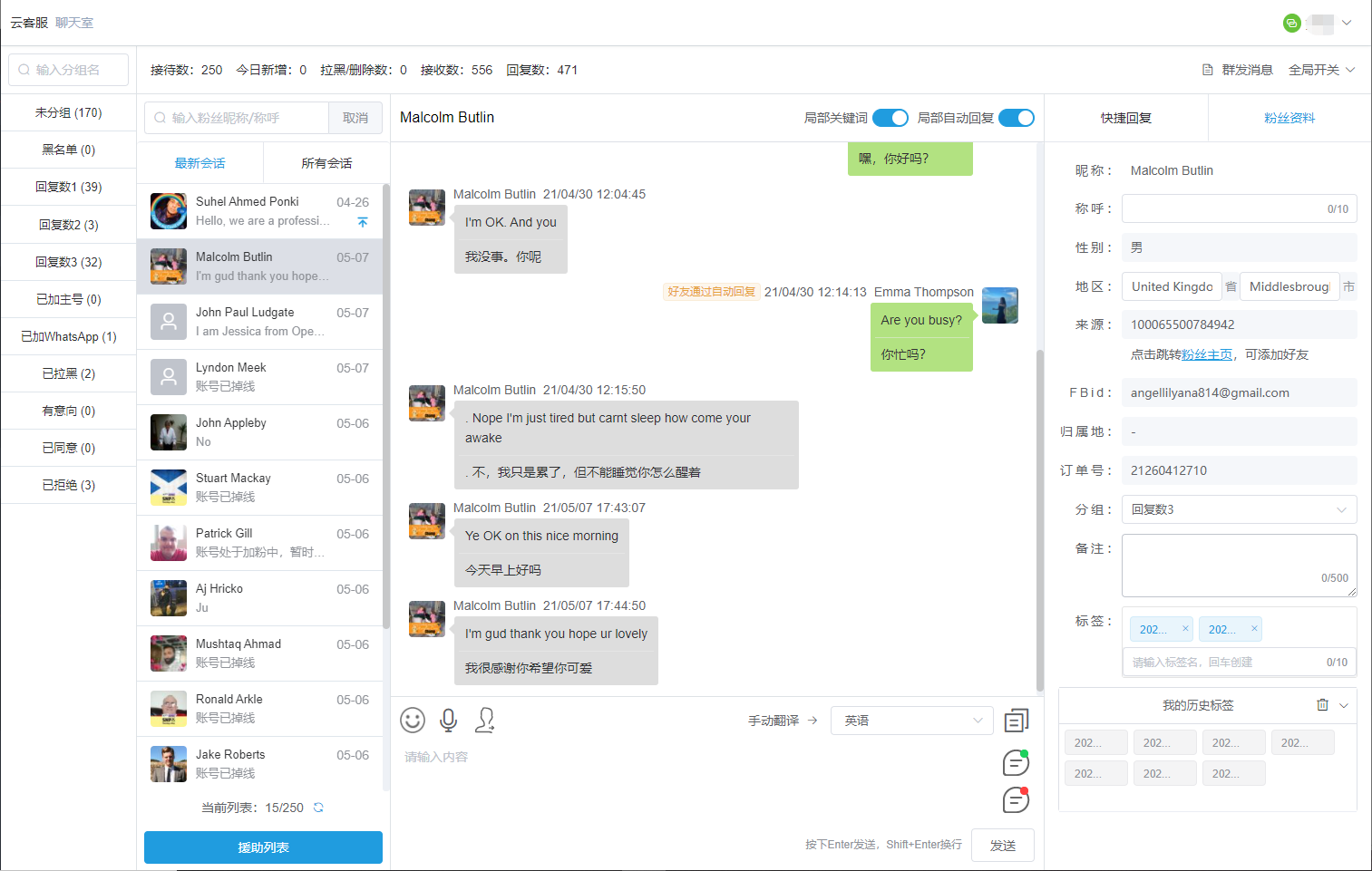
Task: Click the chat messages scrollbar
Action: point(1039,519)
